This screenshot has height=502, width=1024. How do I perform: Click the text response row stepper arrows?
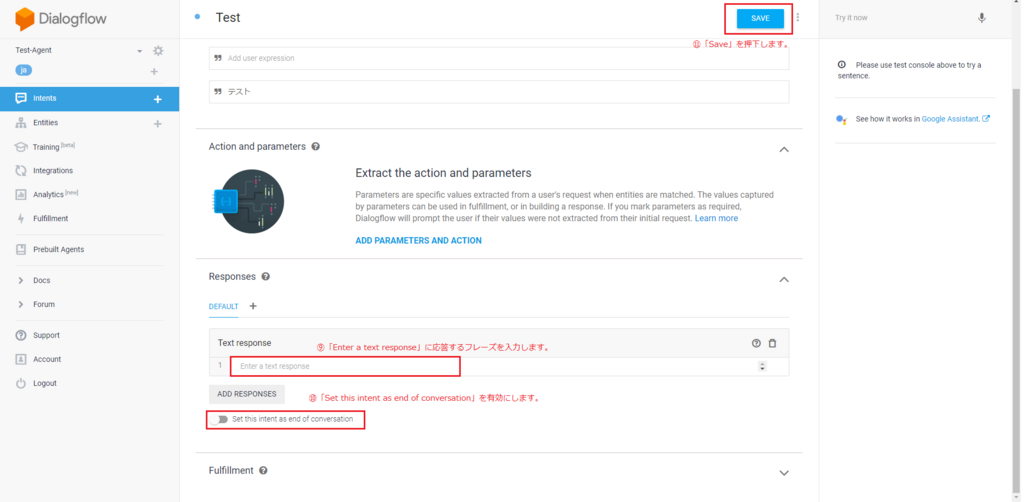(762, 366)
